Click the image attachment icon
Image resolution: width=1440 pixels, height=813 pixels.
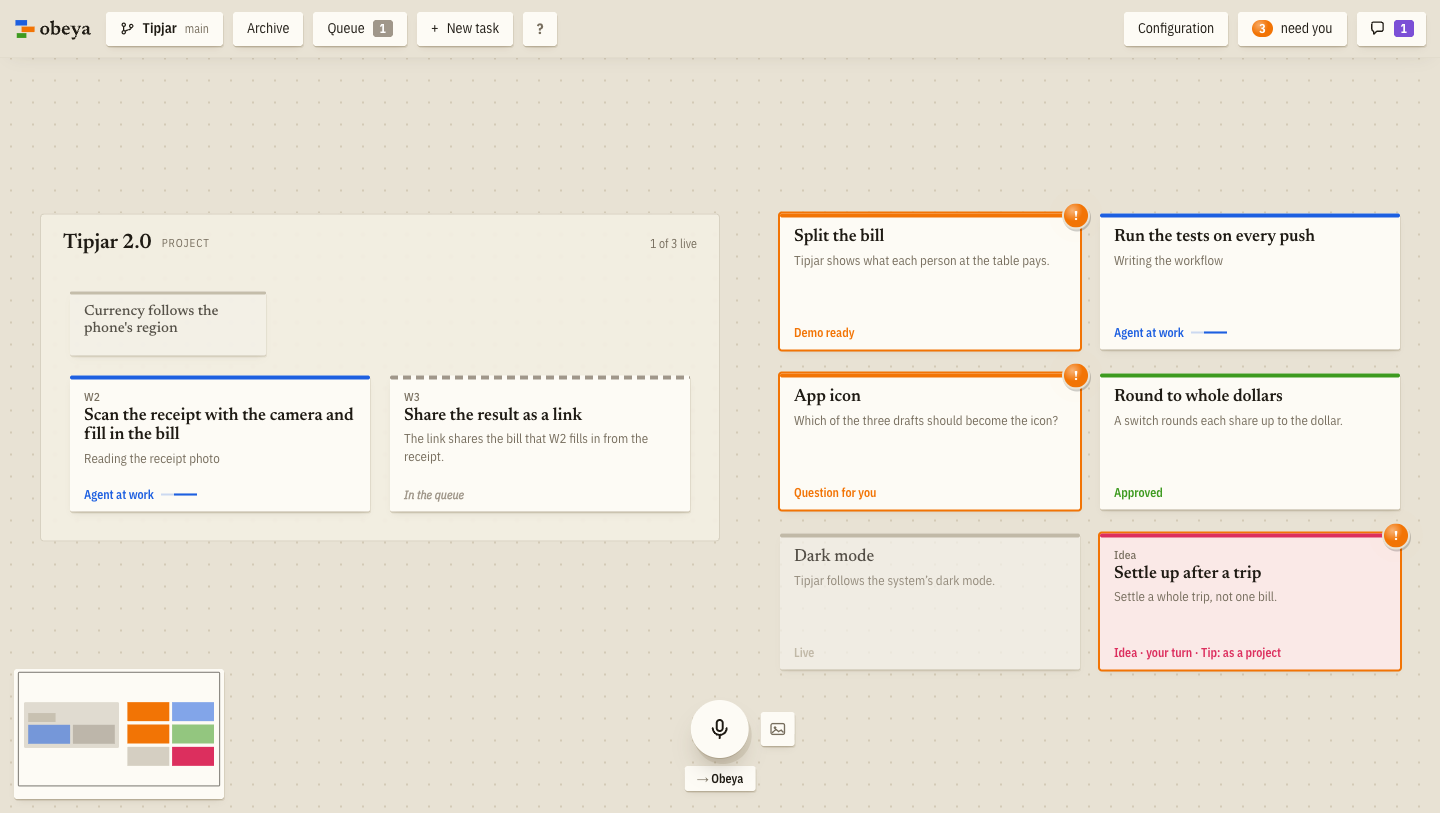(x=778, y=729)
